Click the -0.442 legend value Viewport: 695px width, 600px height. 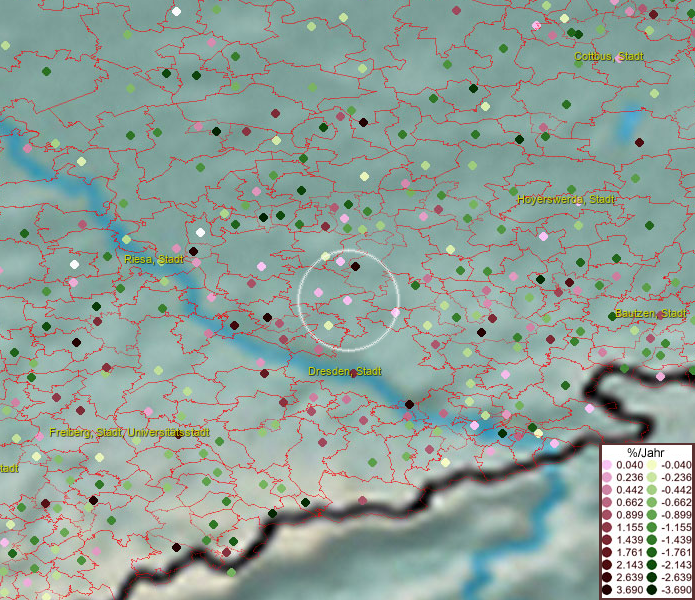point(676,490)
